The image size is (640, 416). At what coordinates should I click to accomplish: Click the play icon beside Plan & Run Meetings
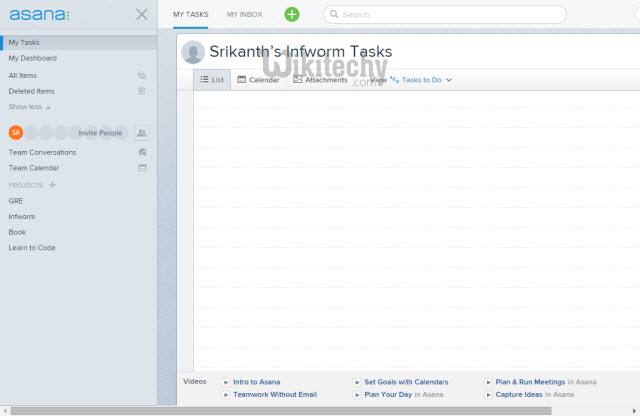coord(488,382)
